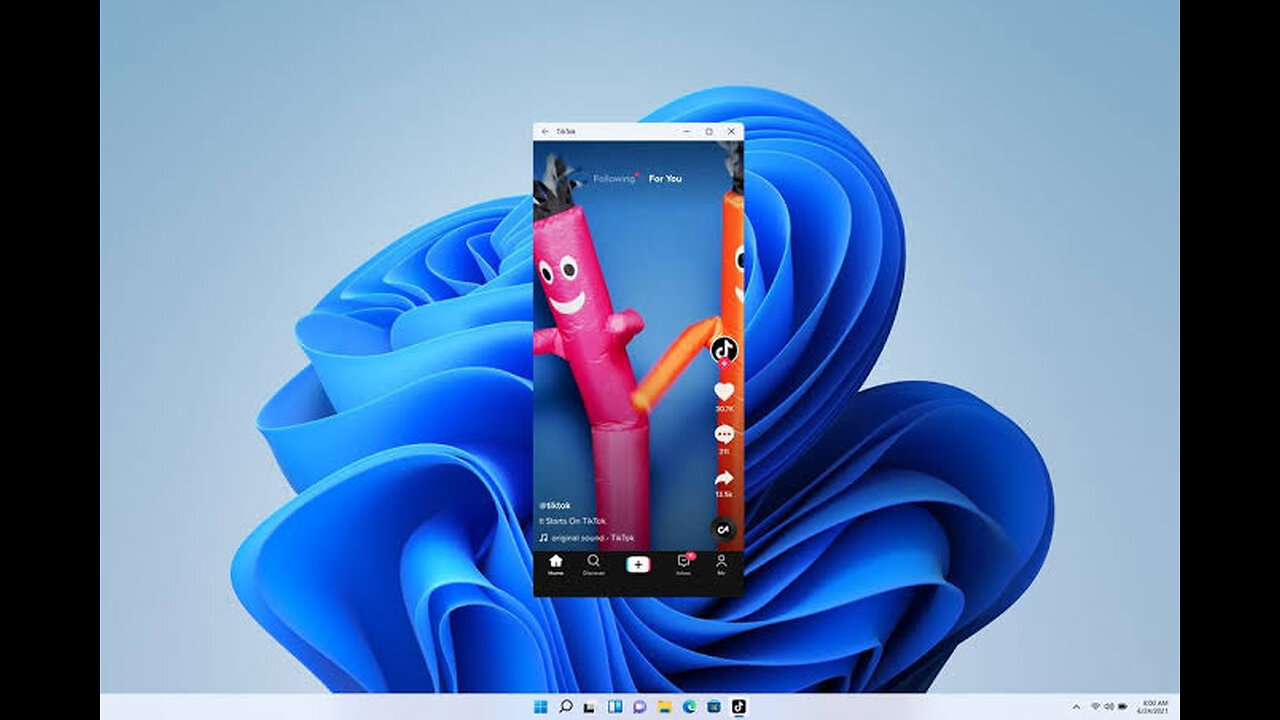Open the Windows Start menu
The image size is (1280, 720).
pos(541,707)
